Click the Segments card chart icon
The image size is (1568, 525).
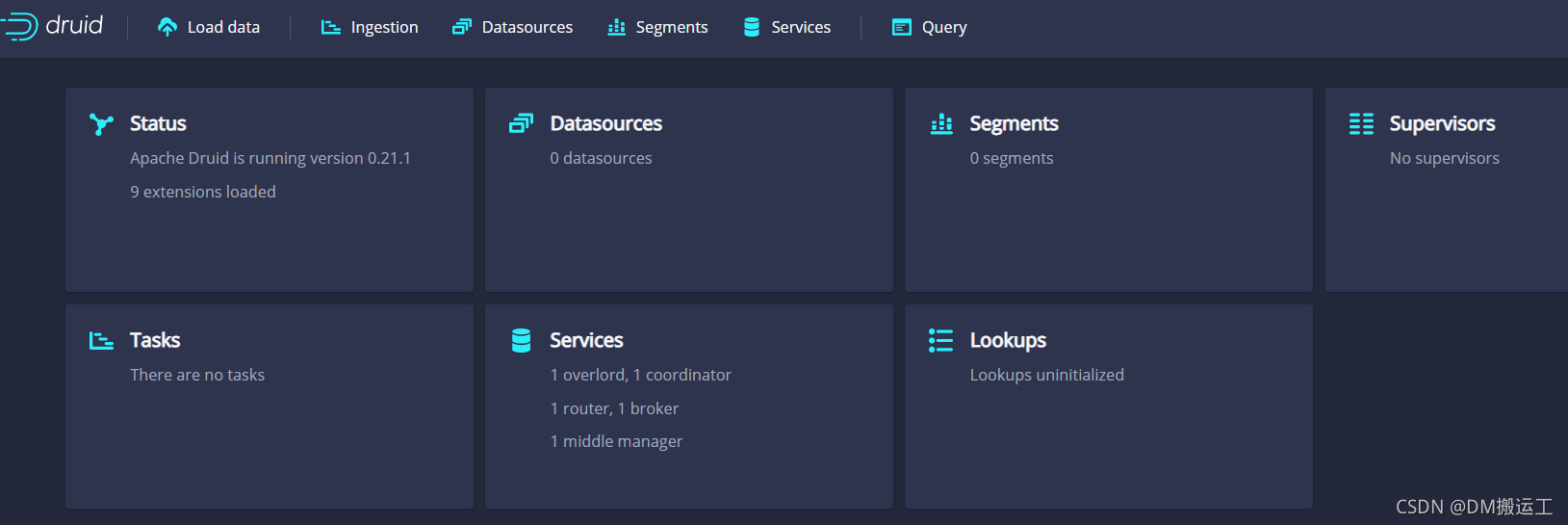point(941,123)
